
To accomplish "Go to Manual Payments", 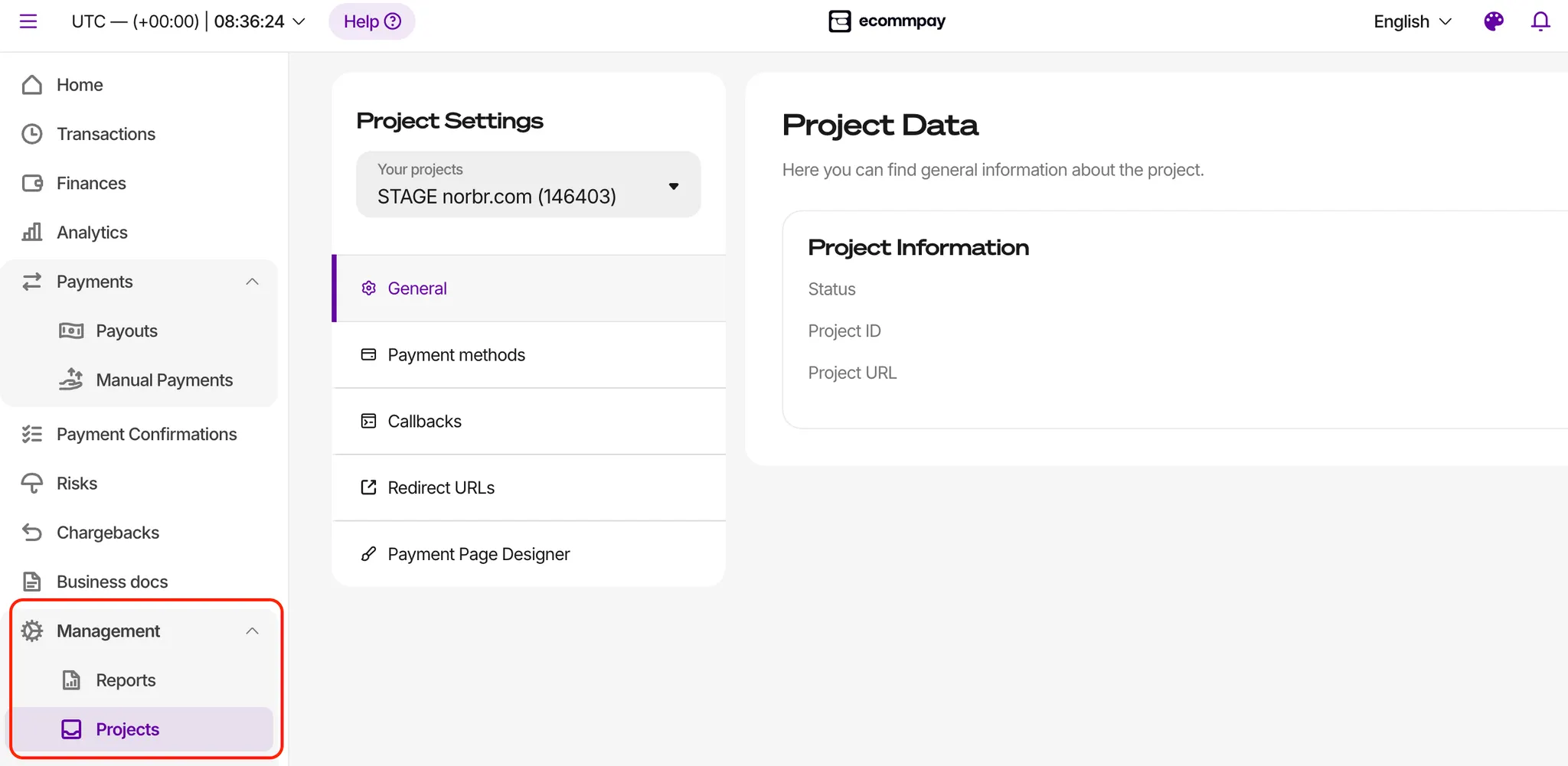I will pyautogui.click(x=164, y=380).
